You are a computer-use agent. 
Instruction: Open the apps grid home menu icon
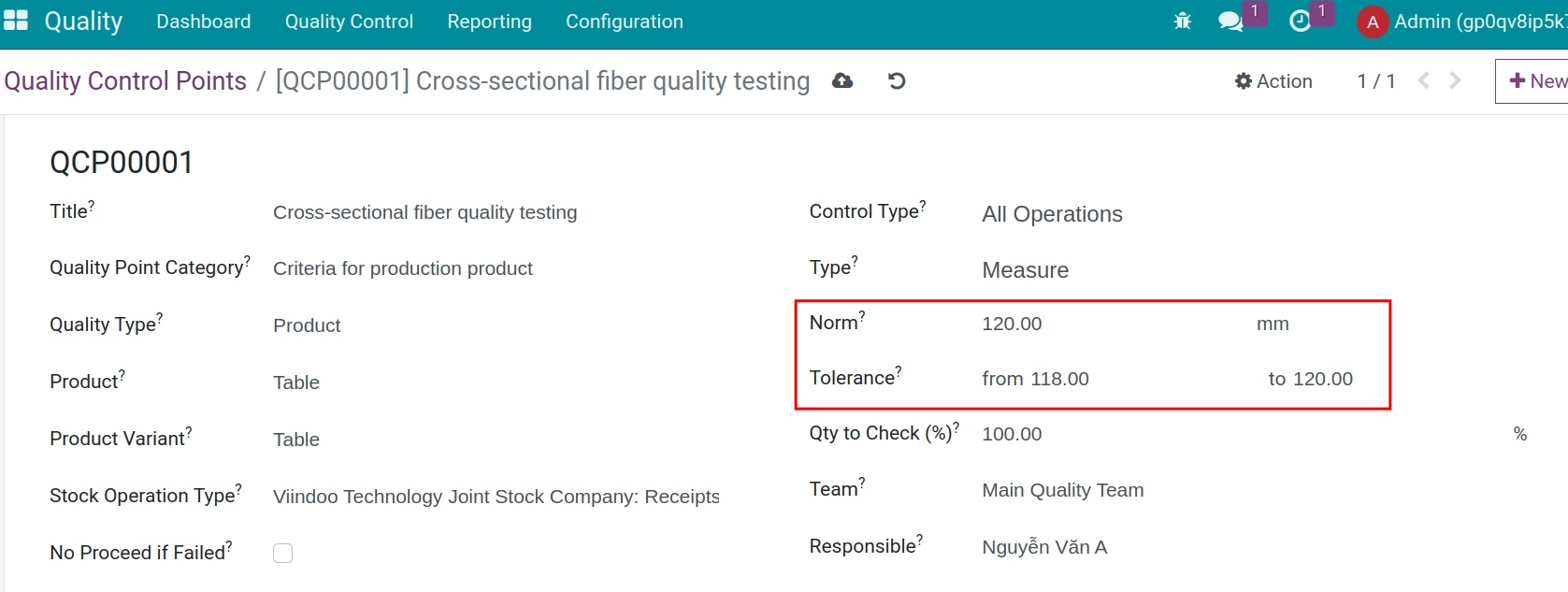pos(16,21)
